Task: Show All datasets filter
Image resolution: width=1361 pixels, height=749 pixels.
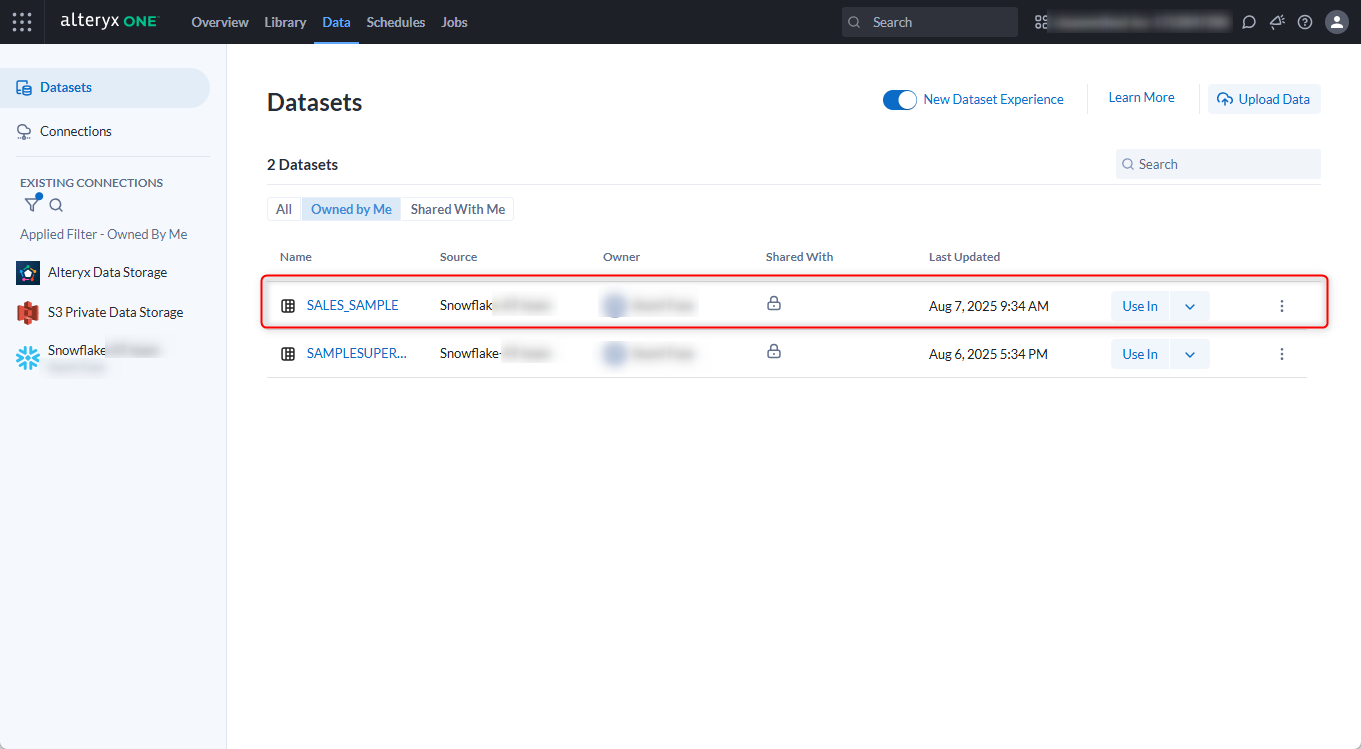Action: point(284,209)
